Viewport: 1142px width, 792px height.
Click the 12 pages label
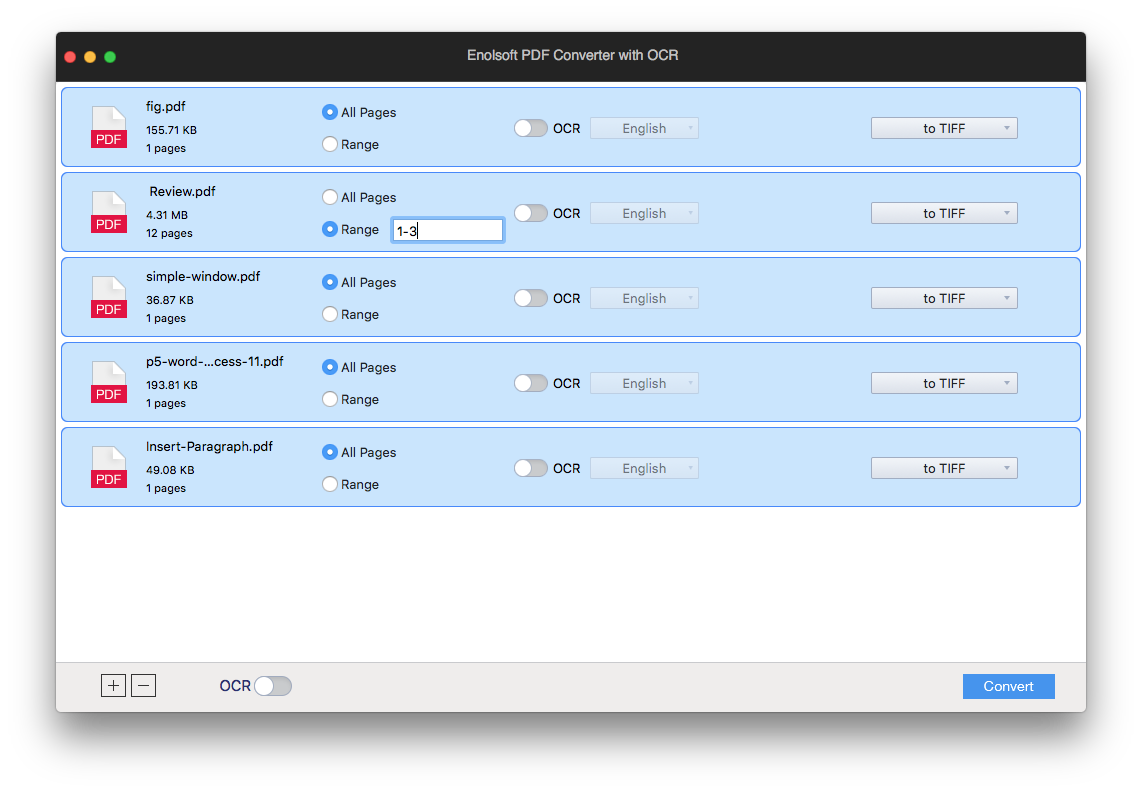tap(169, 233)
